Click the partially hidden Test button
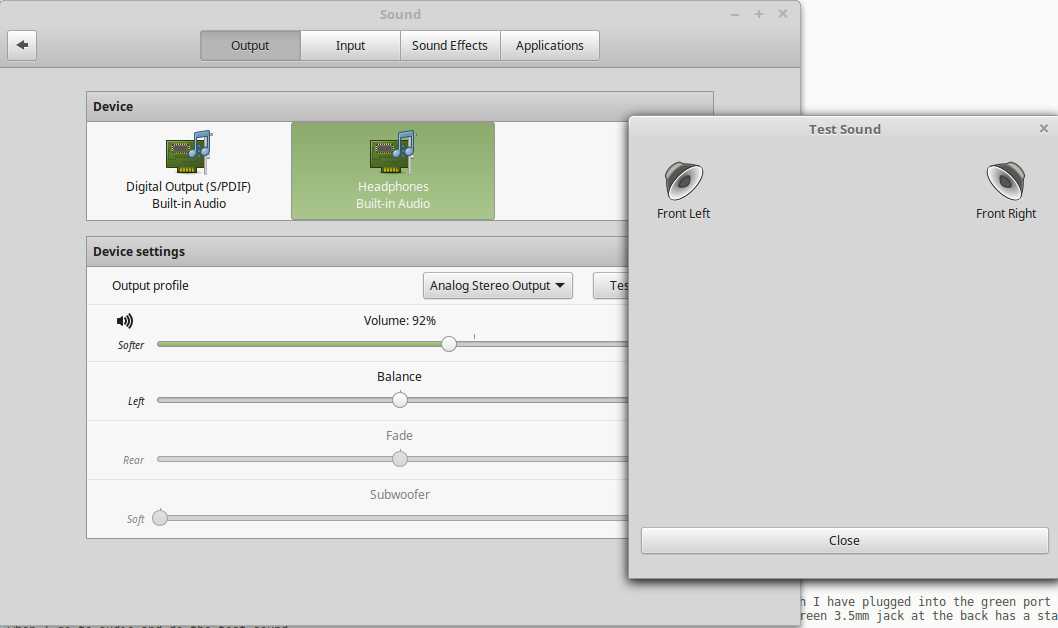The width and height of the screenshot is (1058, 628). [611, 285]
